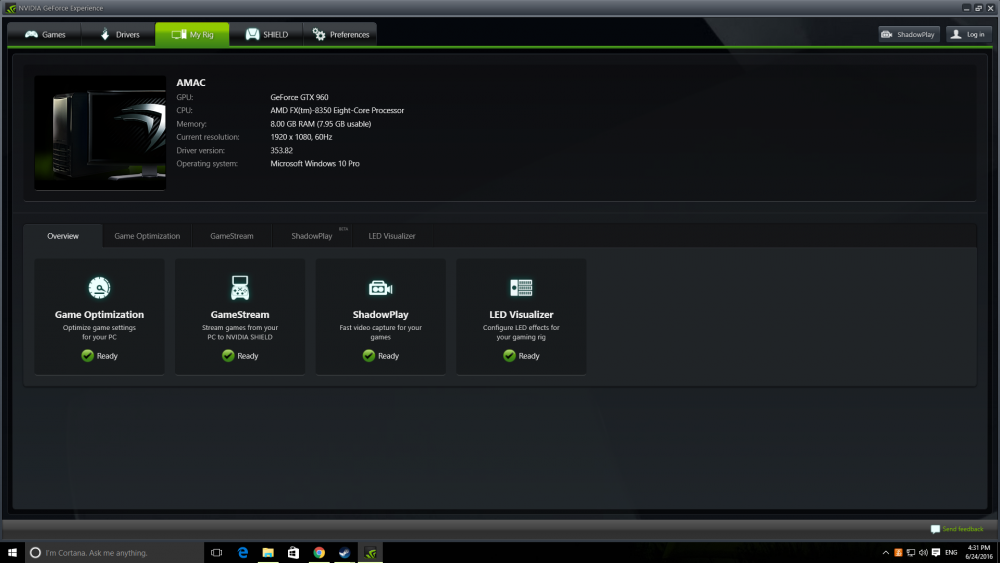This screenshot has height=563, width=1000.
Task: Switch to the Overview sub-tab
Action: tap(62, 236)
